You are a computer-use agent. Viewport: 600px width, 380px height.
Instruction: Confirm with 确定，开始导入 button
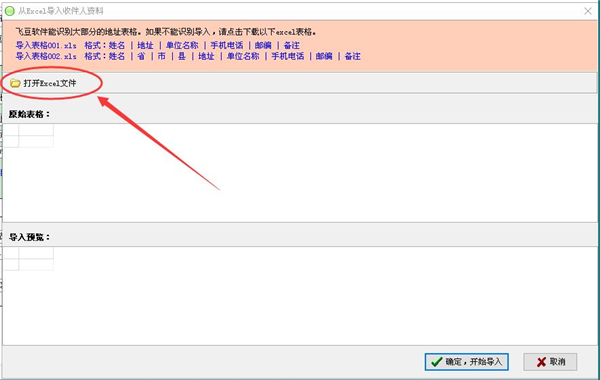click(466, 362)
